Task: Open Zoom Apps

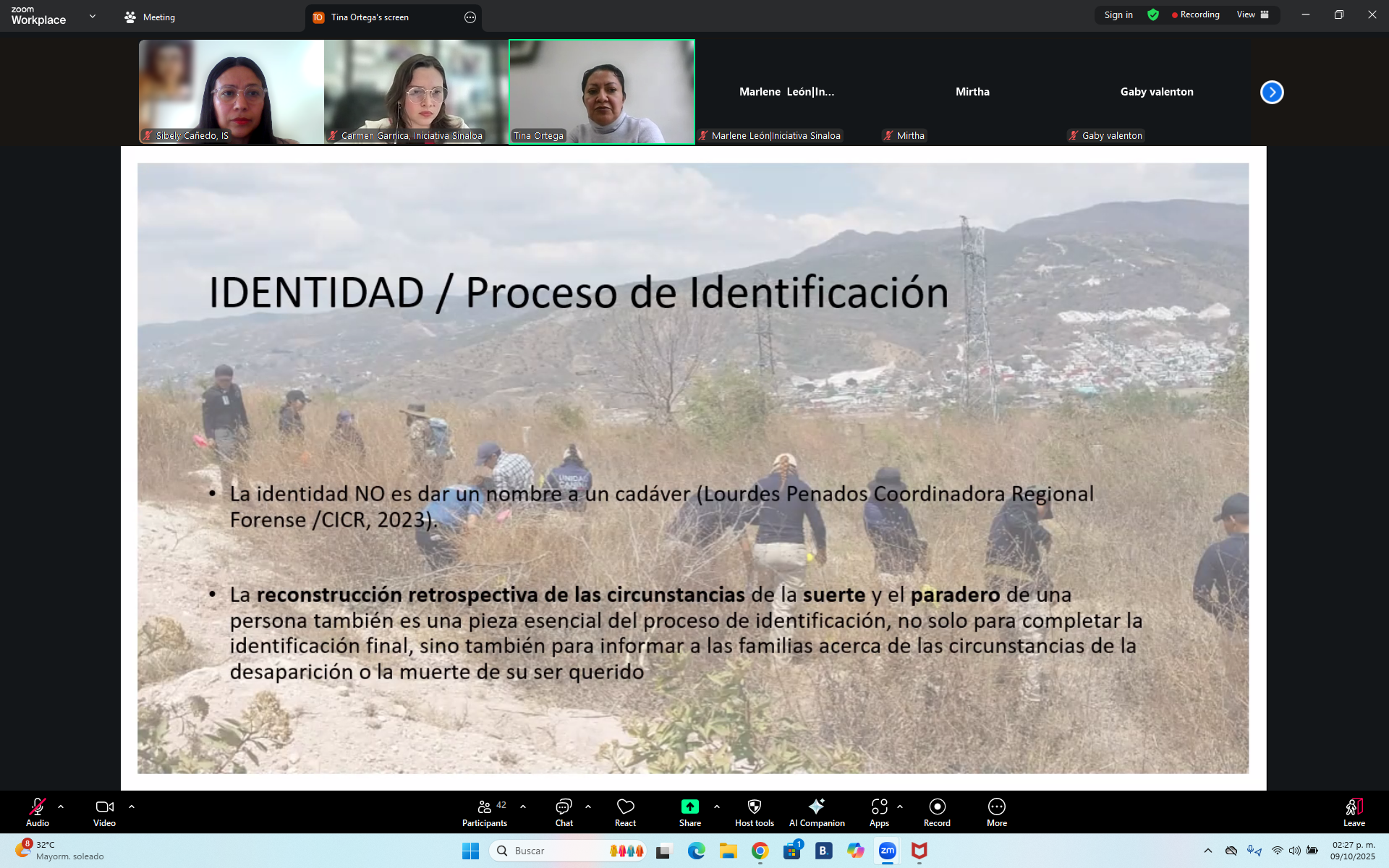Action: 880,812
